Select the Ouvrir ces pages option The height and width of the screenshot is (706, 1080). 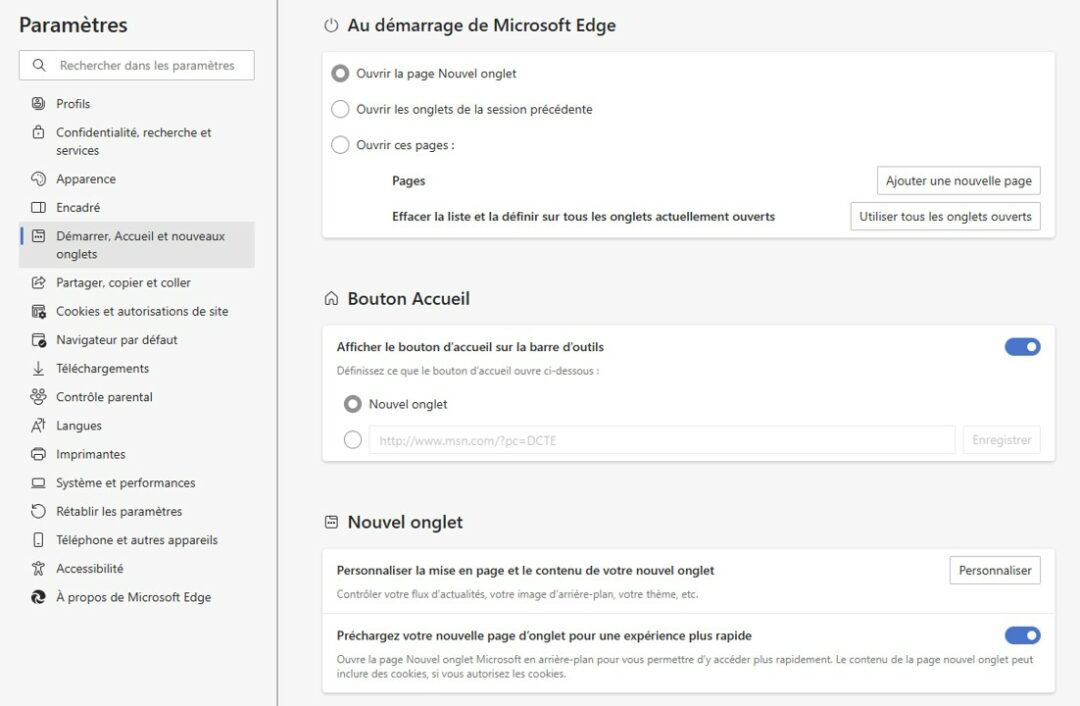point(340,145)
